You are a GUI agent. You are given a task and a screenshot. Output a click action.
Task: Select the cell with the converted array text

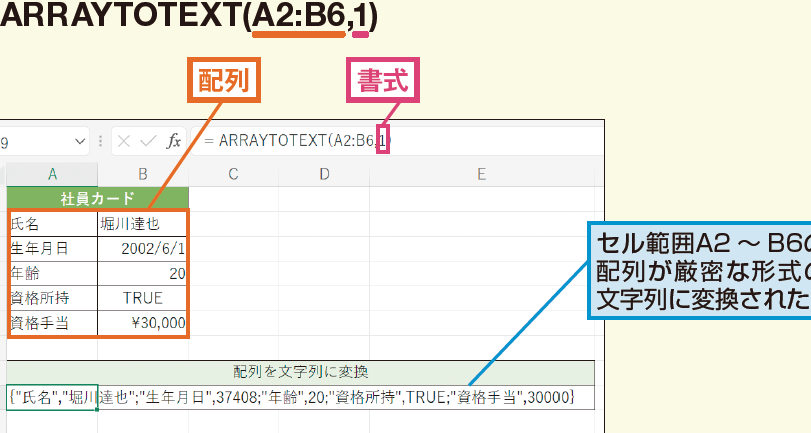point(301,397)
